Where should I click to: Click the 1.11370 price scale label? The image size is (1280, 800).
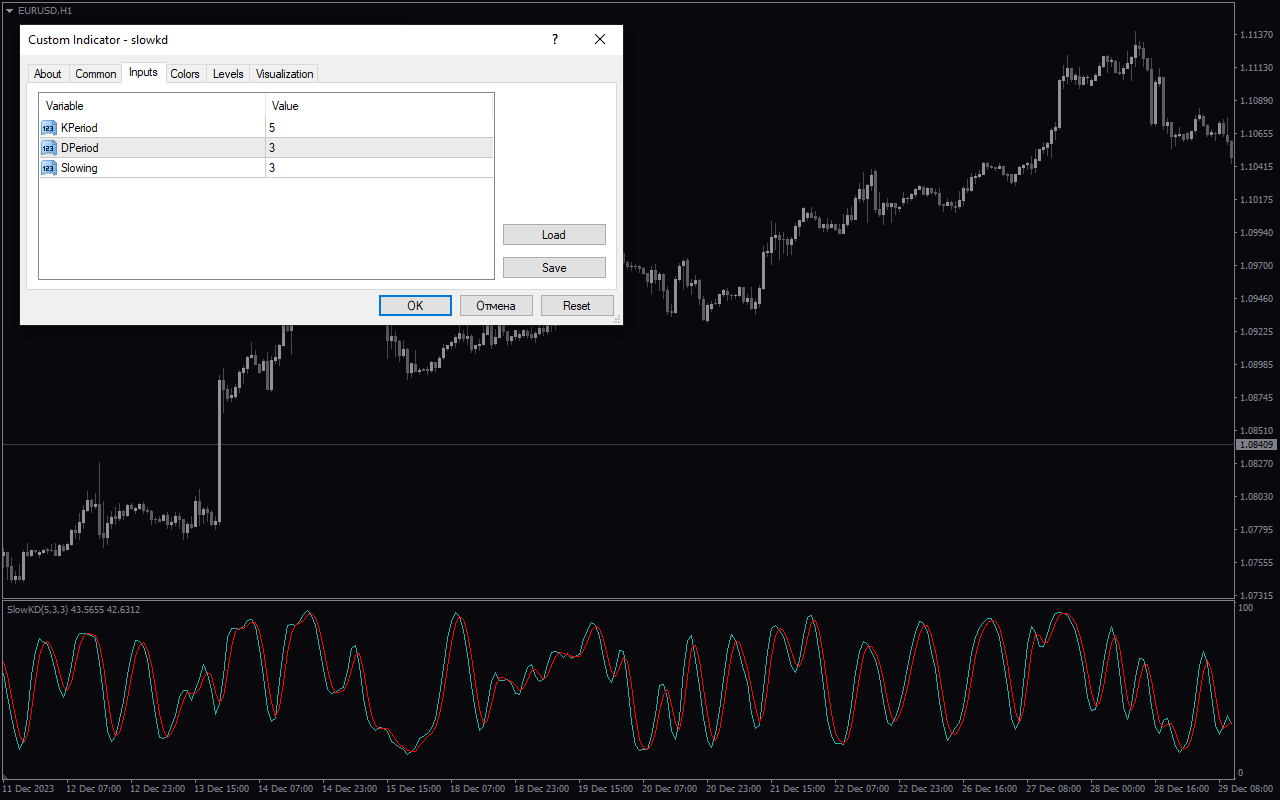click(1256, 35)
